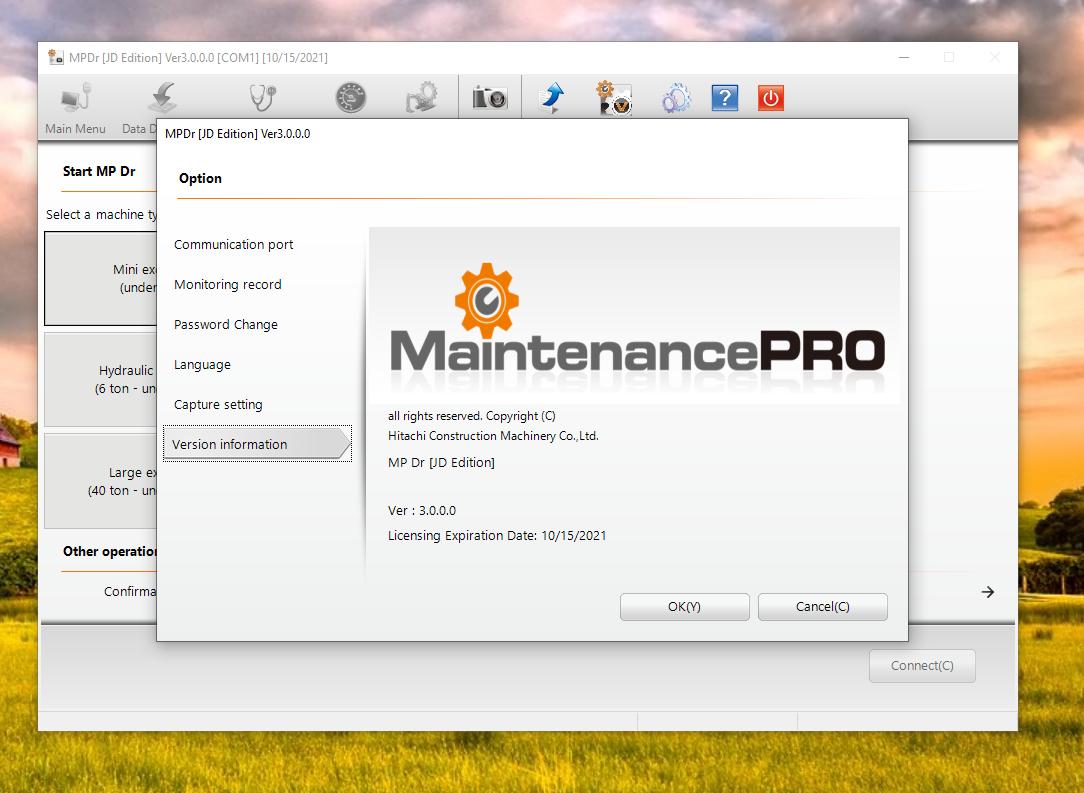Viewport: 1084px width, 793px height.
Task: Click Hitachi Construction Machinery Co.,Ltd. text
Action: (x=493, y=436)
